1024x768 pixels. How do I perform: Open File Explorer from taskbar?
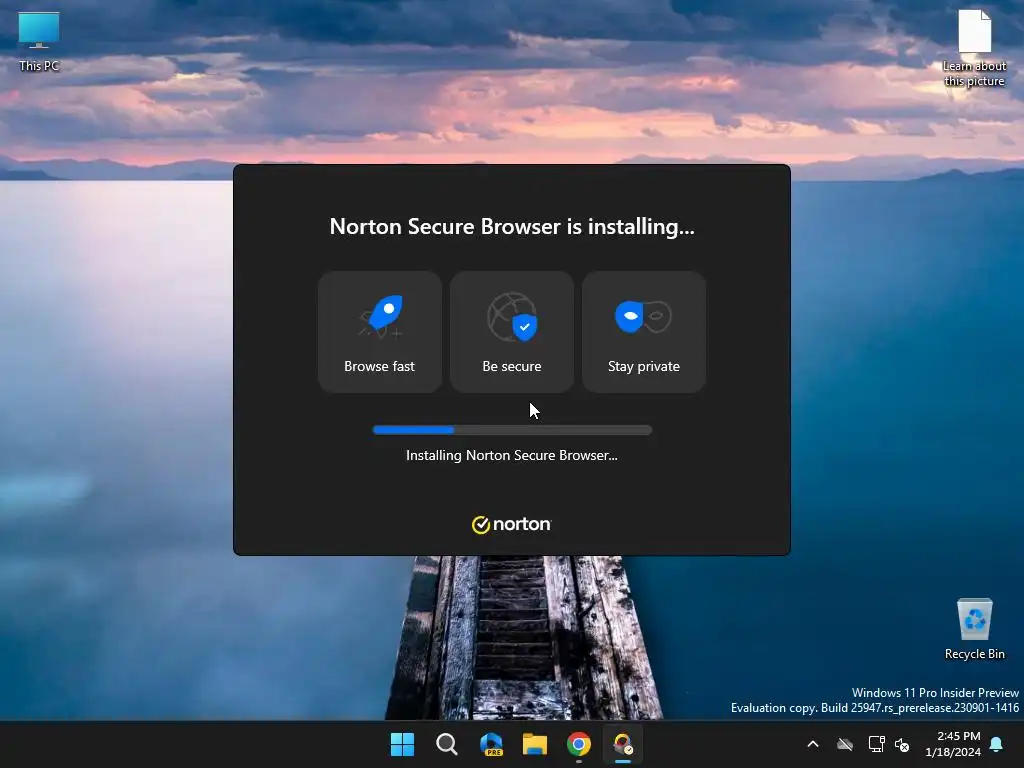pos(535,744)
